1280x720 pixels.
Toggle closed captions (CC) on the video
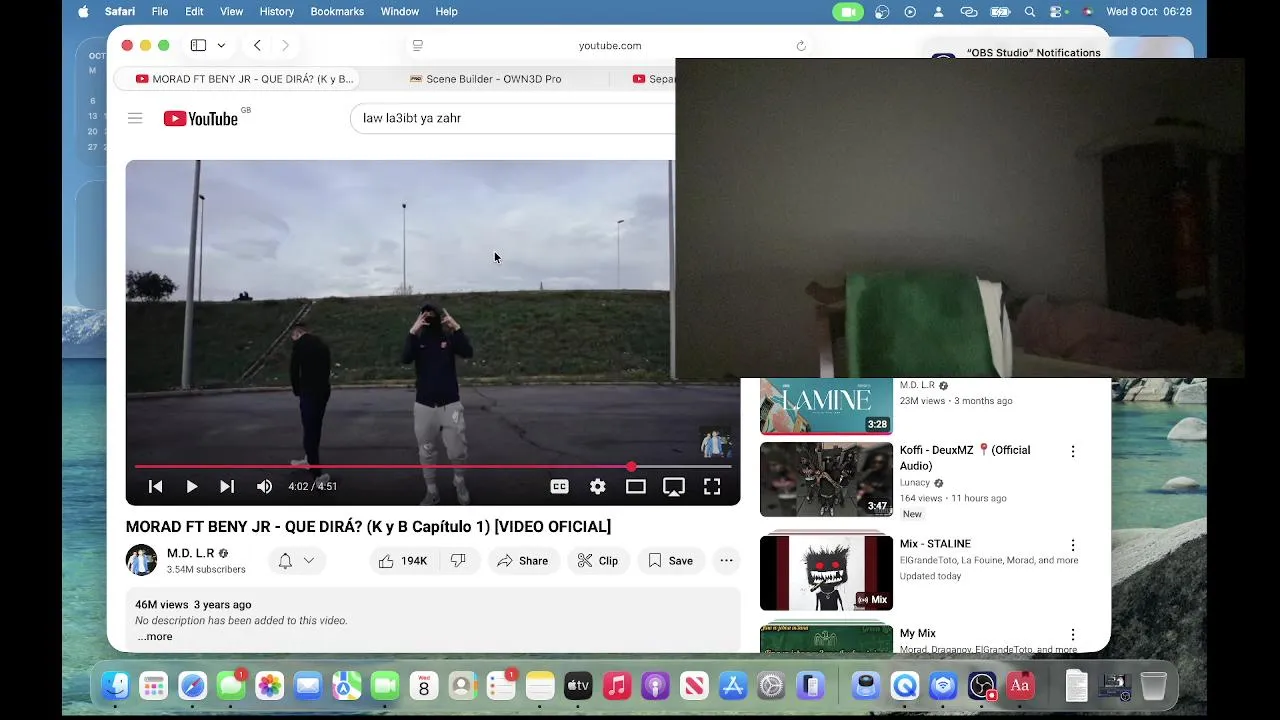559,486
